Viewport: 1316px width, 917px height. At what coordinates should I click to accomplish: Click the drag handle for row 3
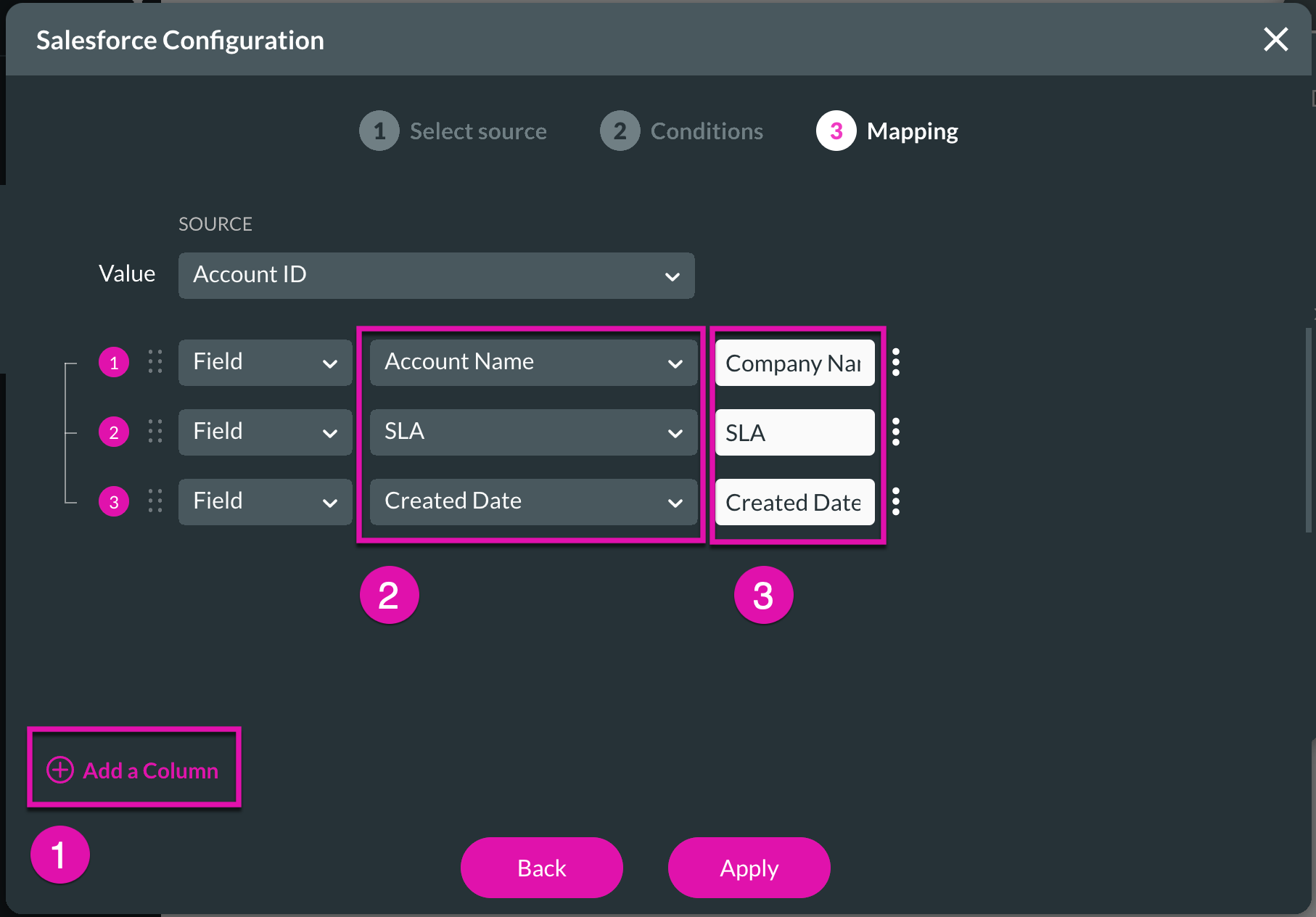tap(155, 501)
